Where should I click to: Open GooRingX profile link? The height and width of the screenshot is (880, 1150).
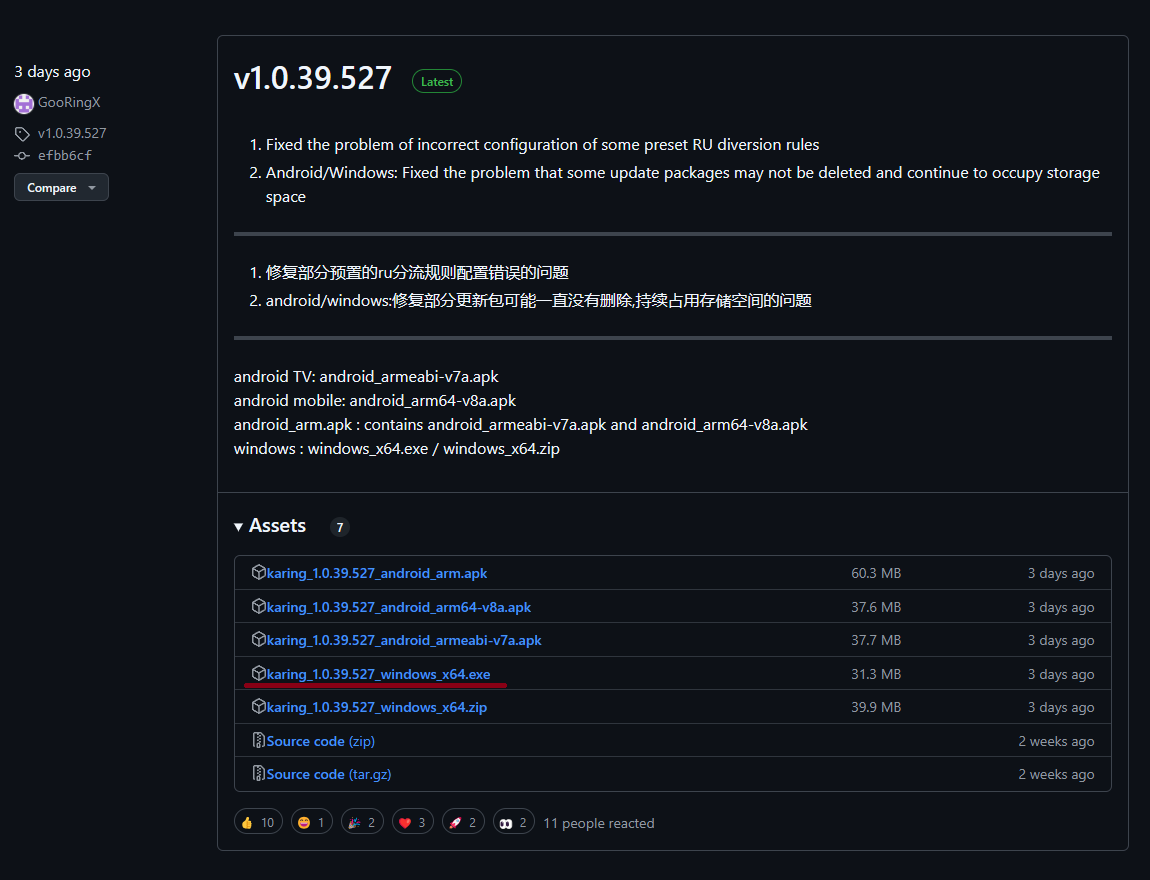pos(69,103)
